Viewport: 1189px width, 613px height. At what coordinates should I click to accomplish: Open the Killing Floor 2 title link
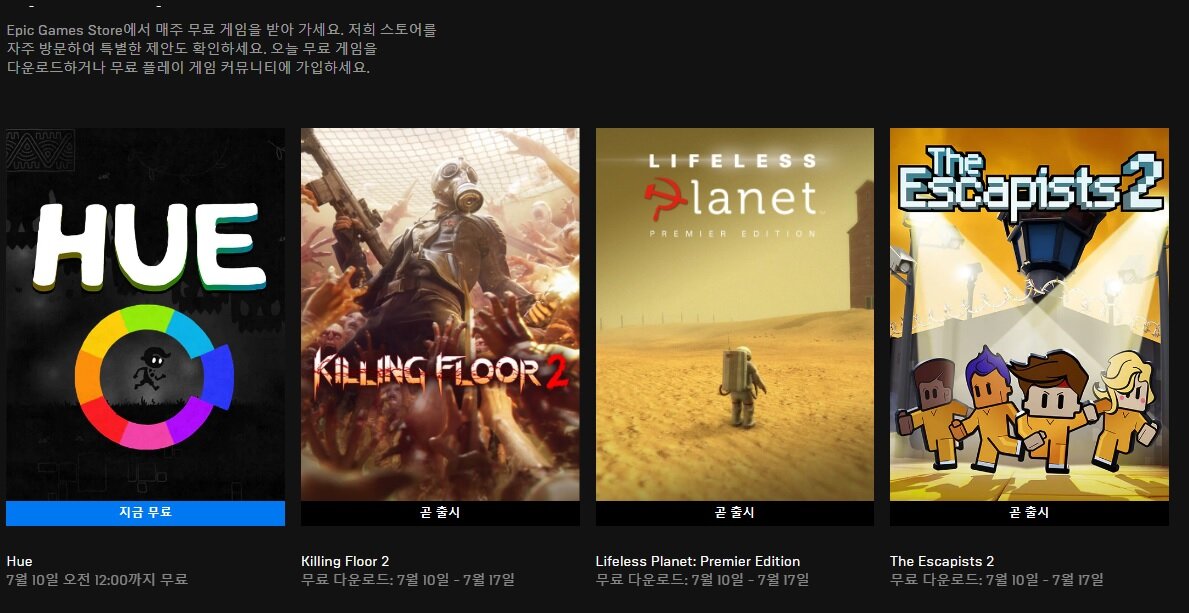pos(345,561)
